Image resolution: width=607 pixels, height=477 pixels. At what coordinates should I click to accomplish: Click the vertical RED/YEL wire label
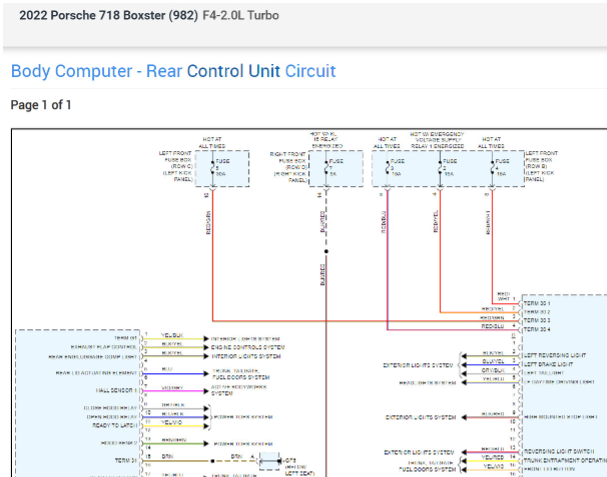436,221
